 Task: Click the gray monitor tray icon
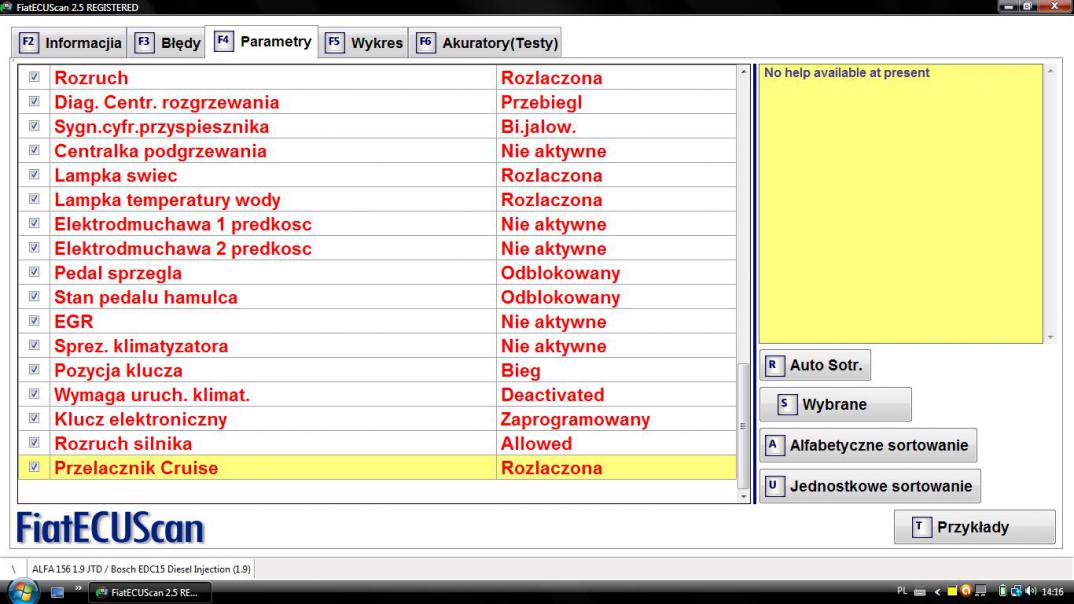click(x=981, y=591)
